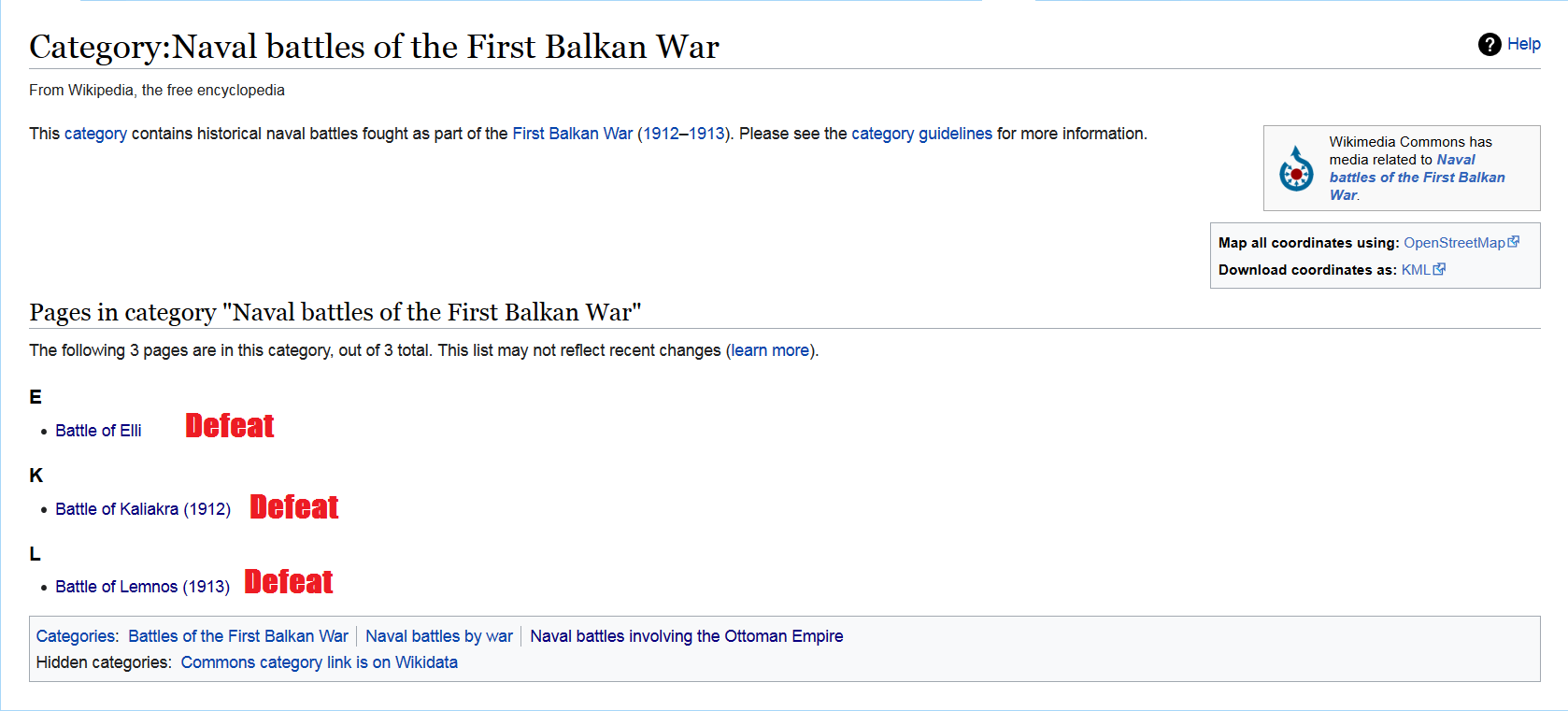Follow the First Balkan War link
The image size is (1568, 711).
(572, 134)
